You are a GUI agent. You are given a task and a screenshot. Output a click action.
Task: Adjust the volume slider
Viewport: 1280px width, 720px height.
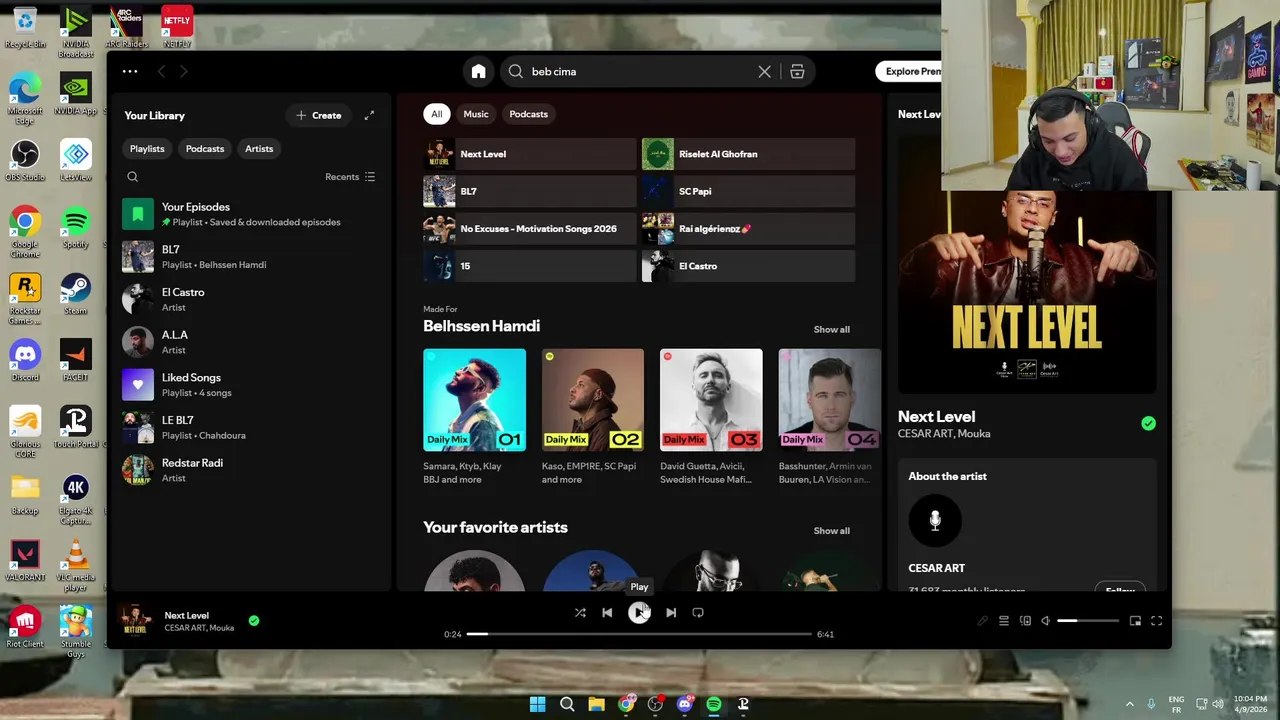(1088, 621)
